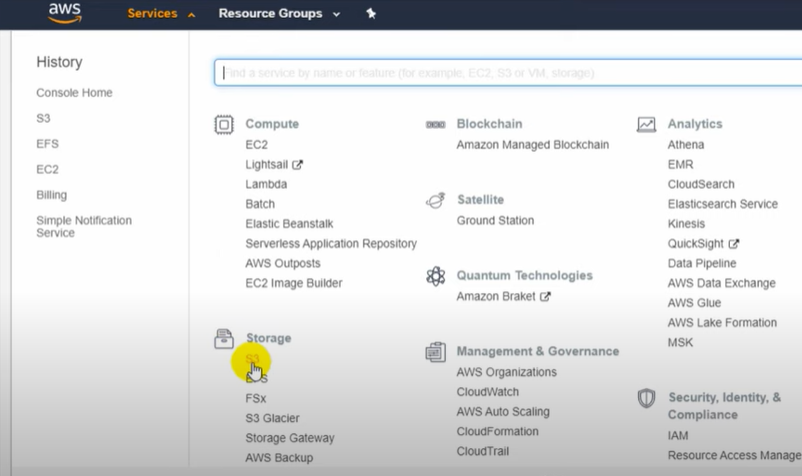Open CloudWatch service link
Viewport: 802px width, 476px height.
tap(489, 392)
